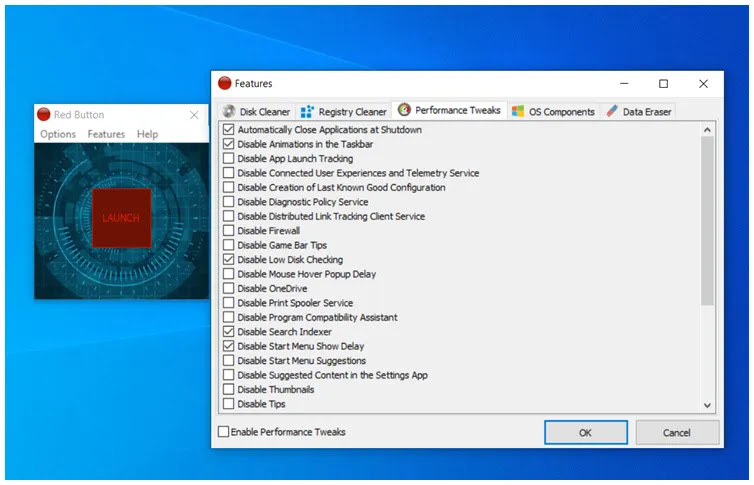Maximize the Features window
Screen dimensions: 754x485
click(664, 84)
